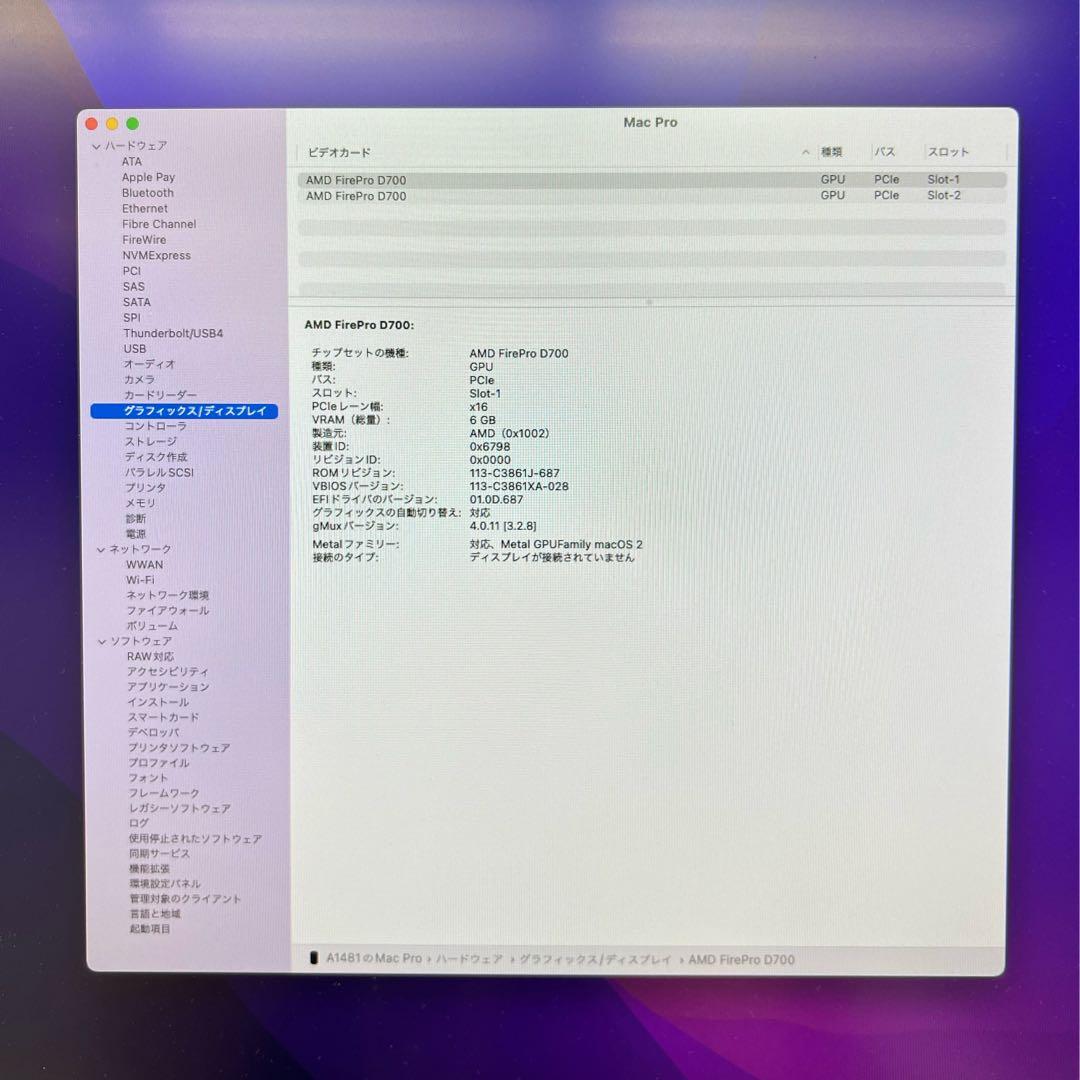Click the スロット column header
This screenshot has height=1080, width=1080.
coord(948,152)
